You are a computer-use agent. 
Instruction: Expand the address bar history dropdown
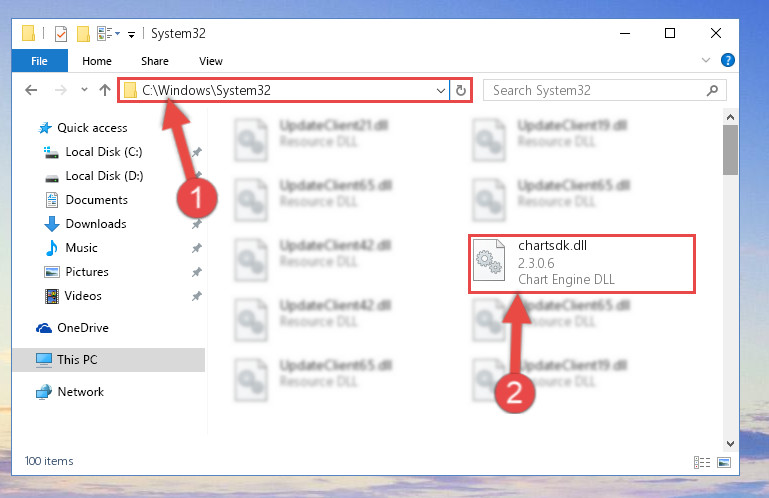(441, 91)
